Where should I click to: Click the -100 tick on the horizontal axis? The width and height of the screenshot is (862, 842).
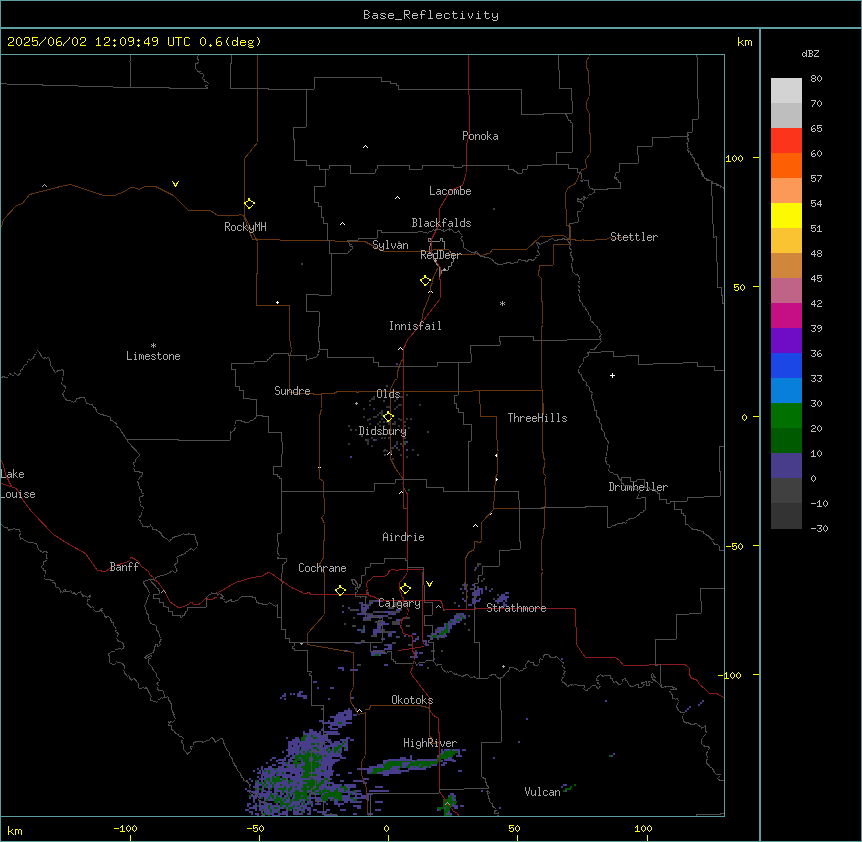point(125,828)
